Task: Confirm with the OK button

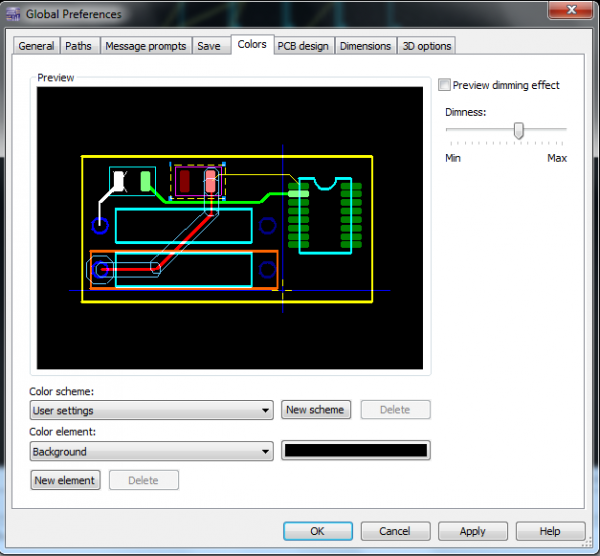Action: (317, 531)
